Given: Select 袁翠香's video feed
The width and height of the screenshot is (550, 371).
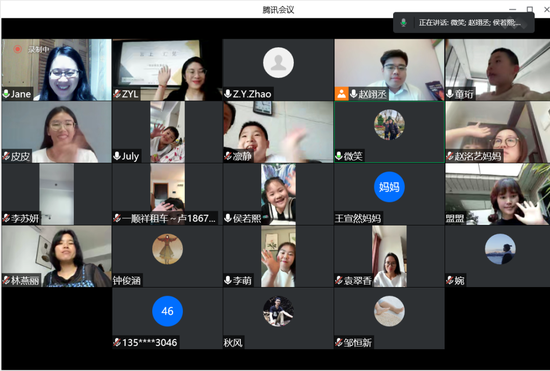Looking at the screenshot, I should coord(389,256).
